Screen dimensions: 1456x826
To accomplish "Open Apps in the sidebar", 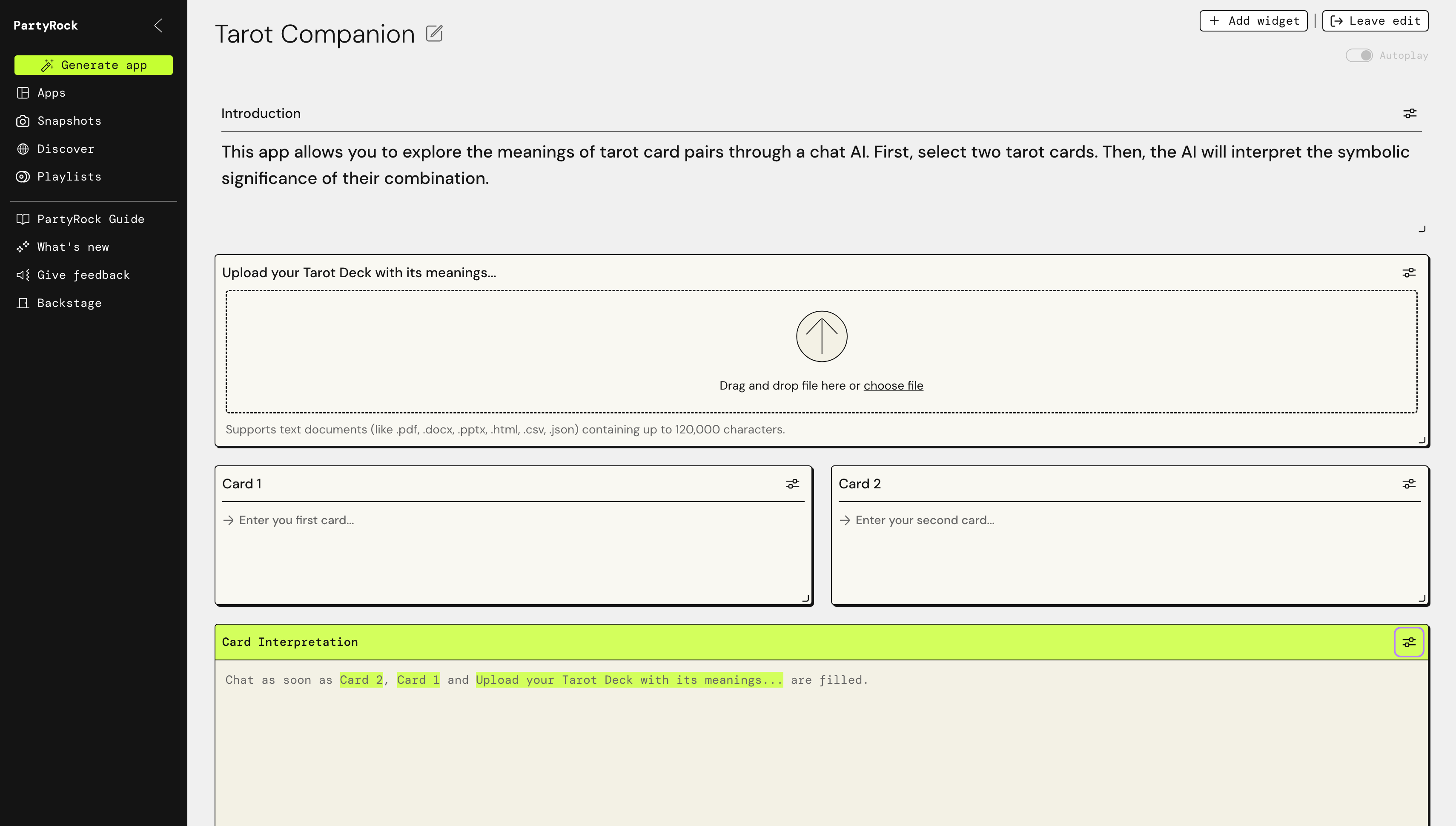I will (51, 93).
